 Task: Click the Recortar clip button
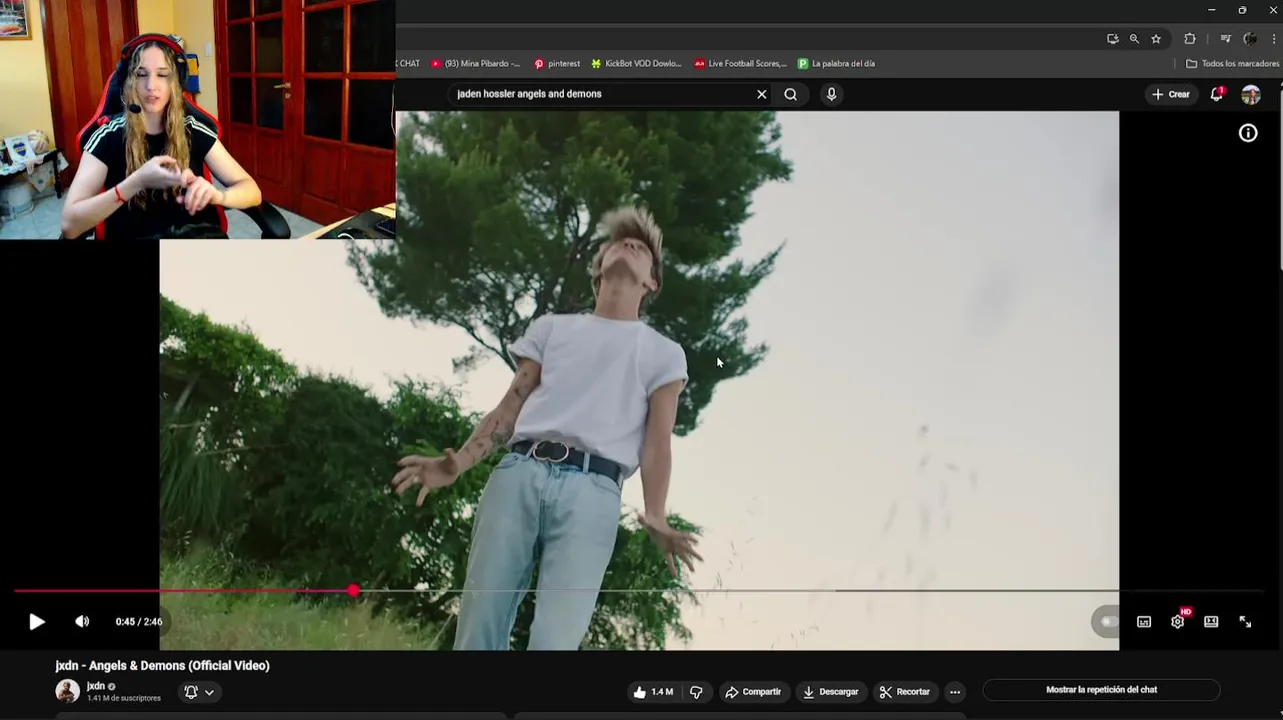click(905, 692)
